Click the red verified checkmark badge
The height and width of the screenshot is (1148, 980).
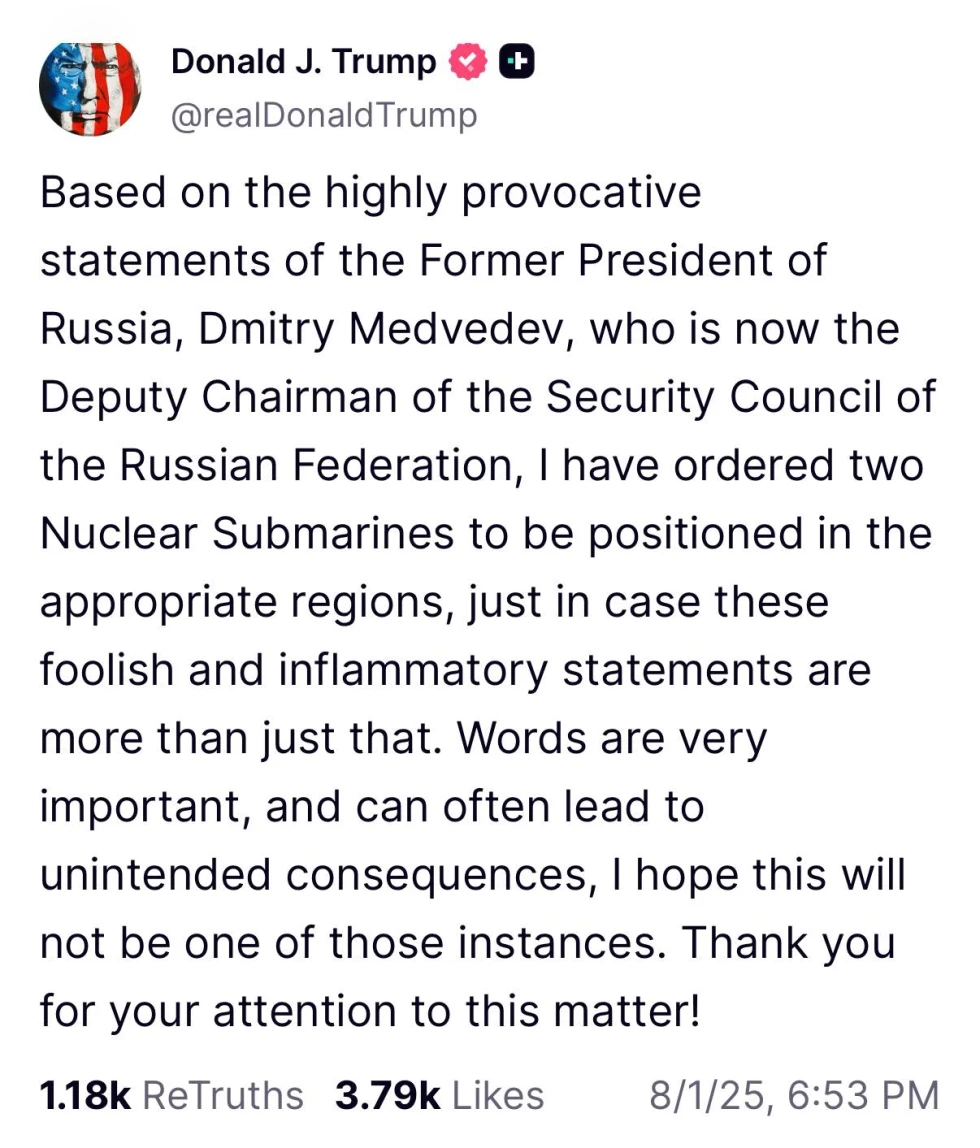(468, 62)
